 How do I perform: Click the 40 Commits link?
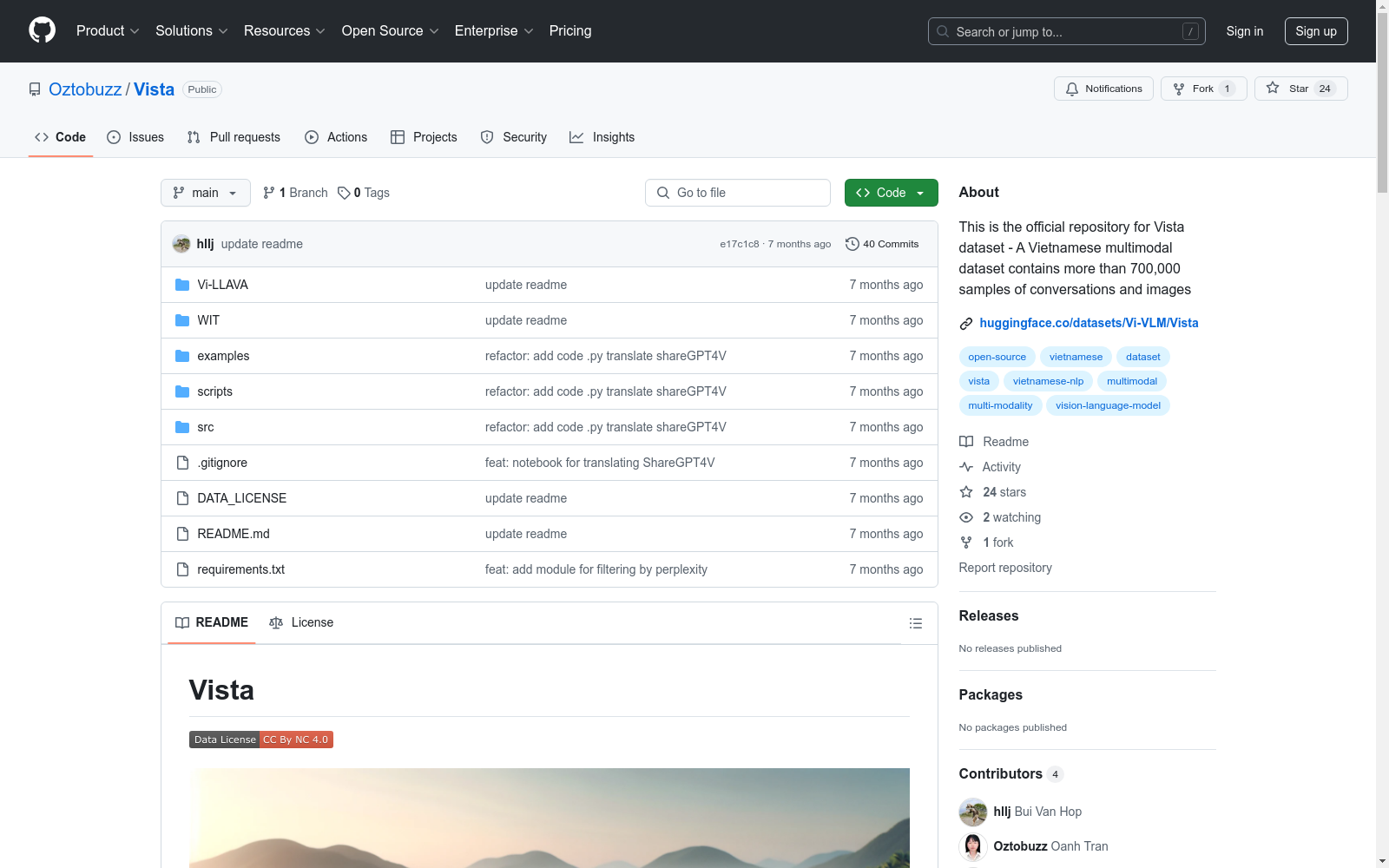coord(882,244)
